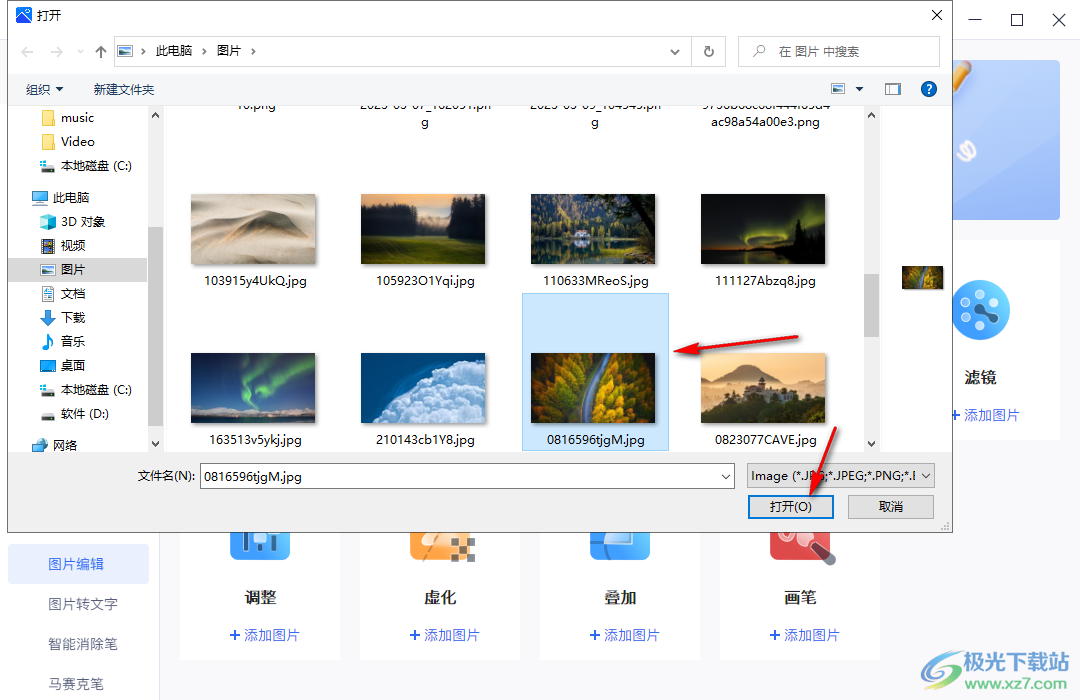Select the 111127Abzq8.jpg aurora thumbnail
The image size is (1080, 700).
click(x=763, y=229)
